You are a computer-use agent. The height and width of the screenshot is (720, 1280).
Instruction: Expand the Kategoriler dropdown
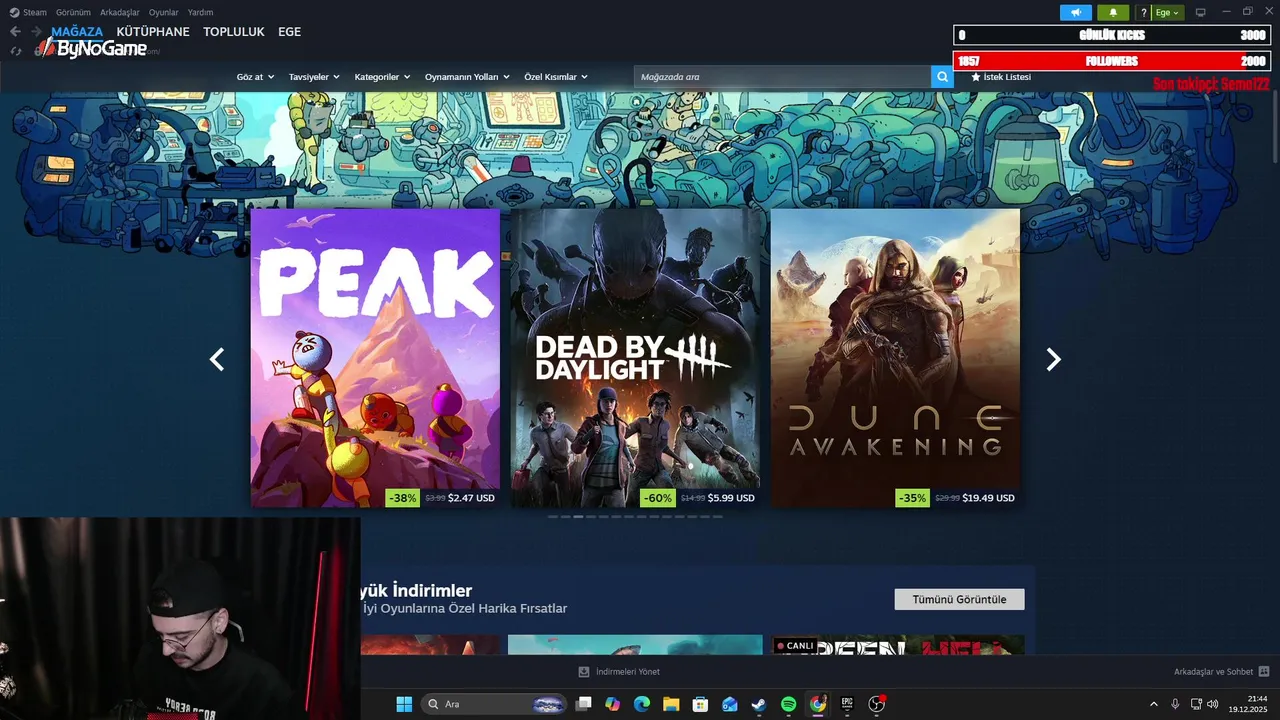tap(382, 77)
